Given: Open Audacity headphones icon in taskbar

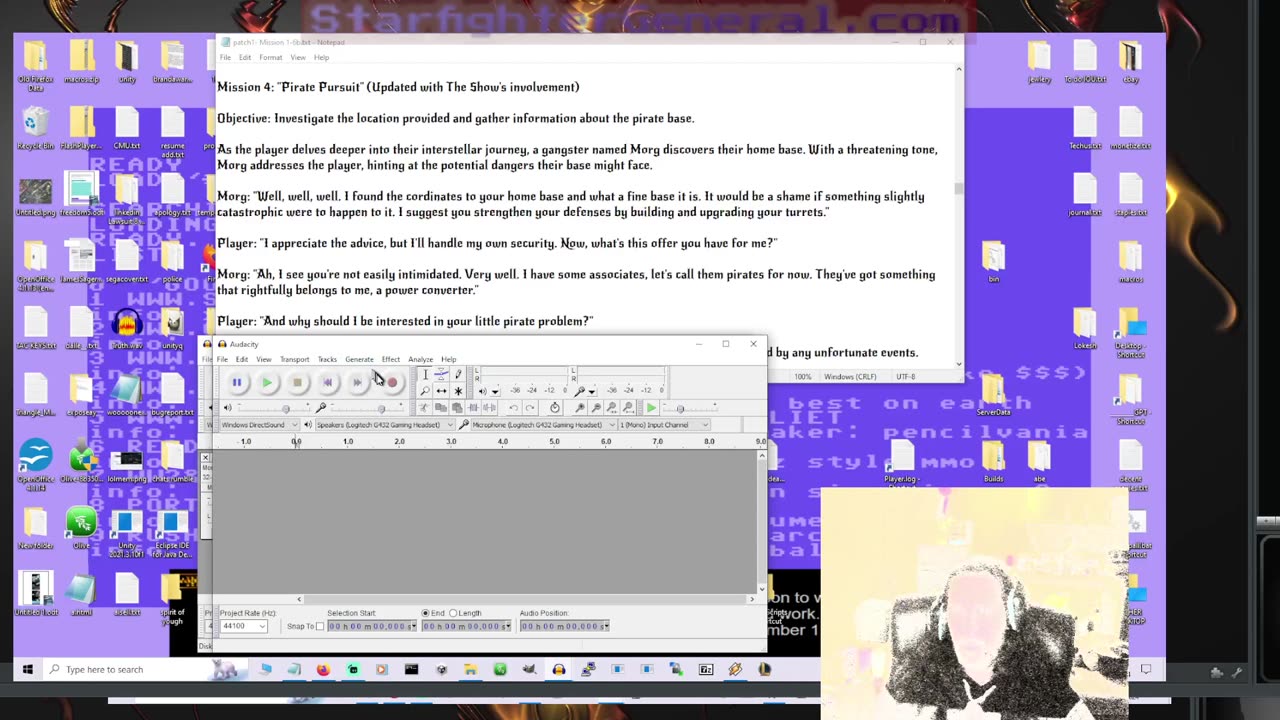Looking at the screenshot, I should coord(559,669).
